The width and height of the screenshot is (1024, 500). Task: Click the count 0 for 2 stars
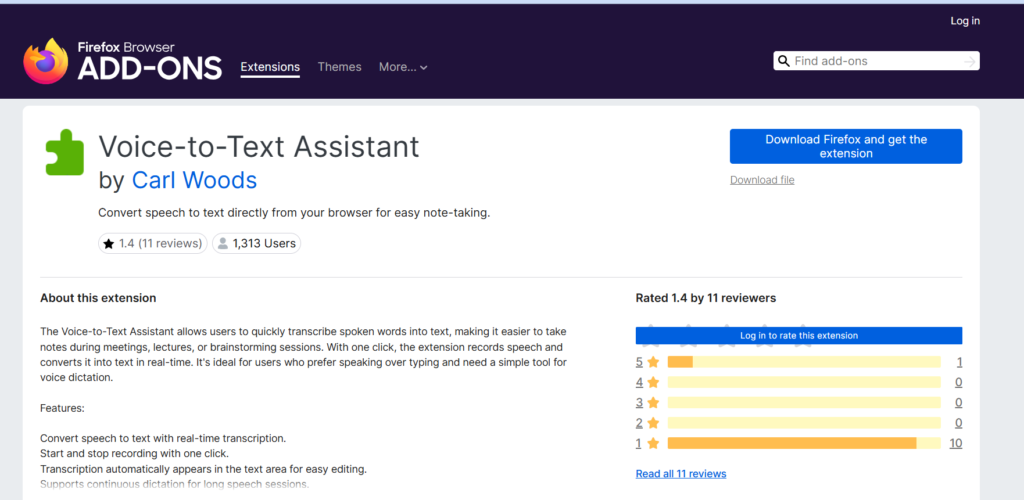959,423
